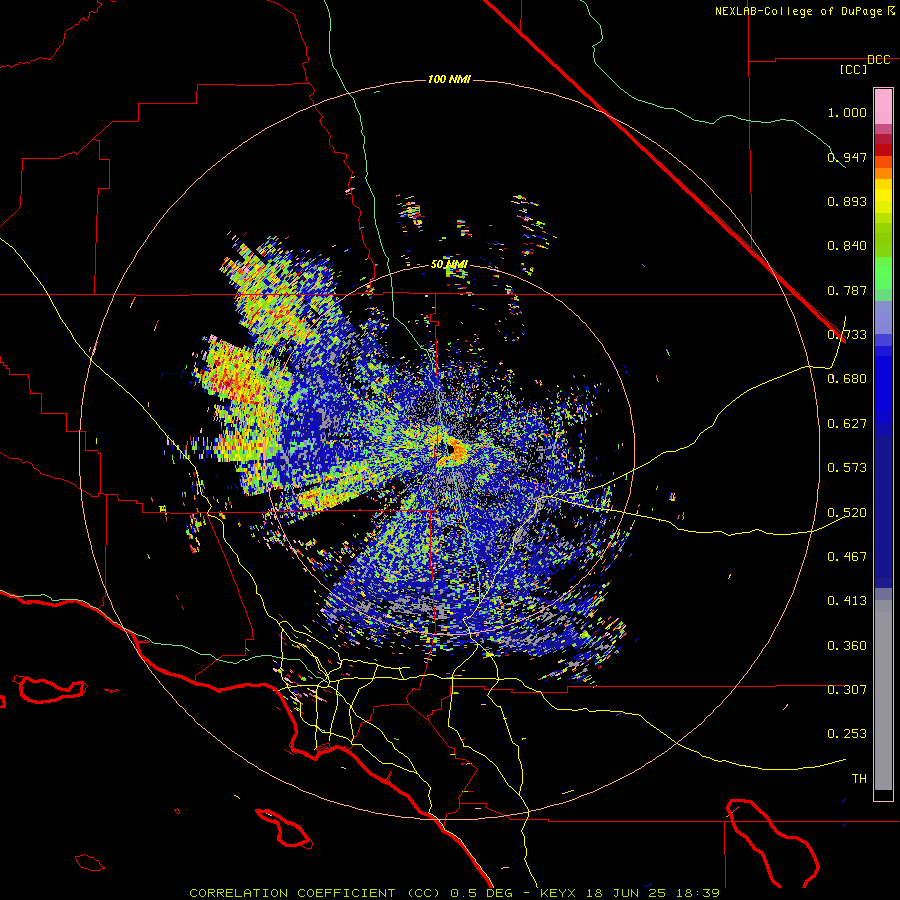Click the DCC label above the color scale
Screen dimensions: 900x900
[x=878, y=60]
